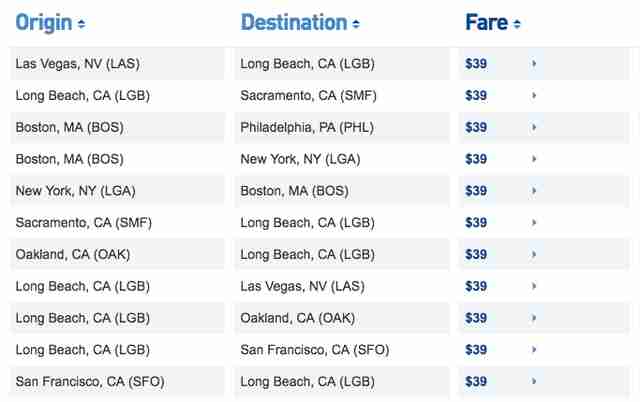Expand Sacramento to Long Beach fare arrow

533,222
